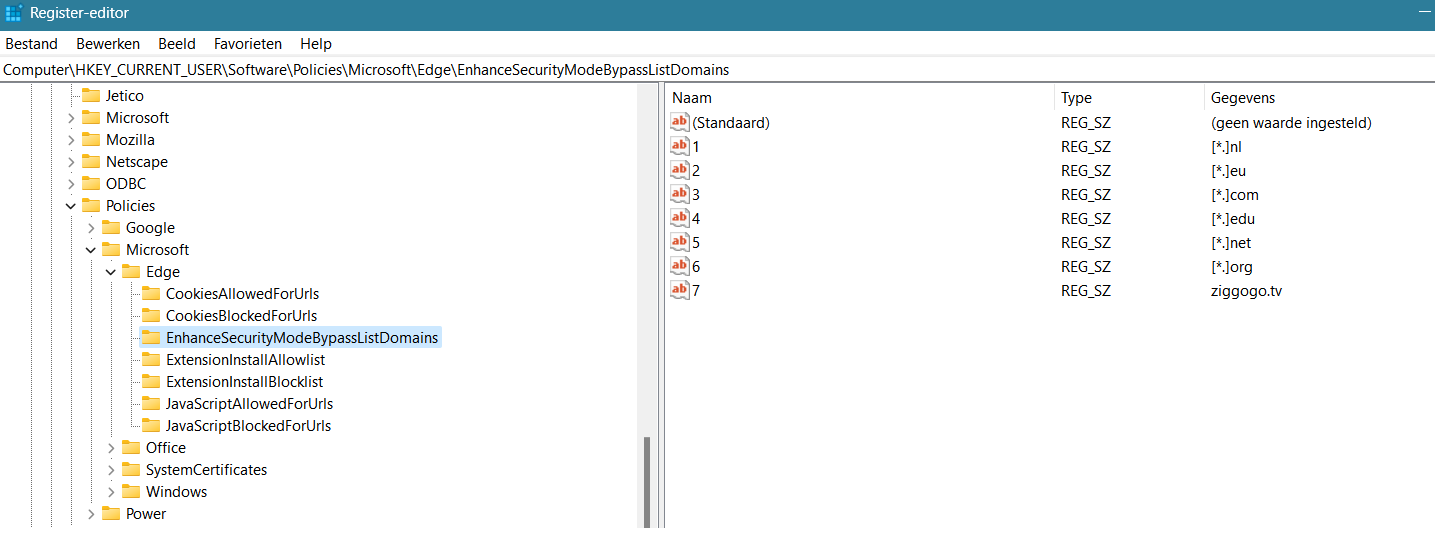The height and width of the screenshot is (542, 1435).
Task: Click the string icon of value 6
Action: [680, 266]
